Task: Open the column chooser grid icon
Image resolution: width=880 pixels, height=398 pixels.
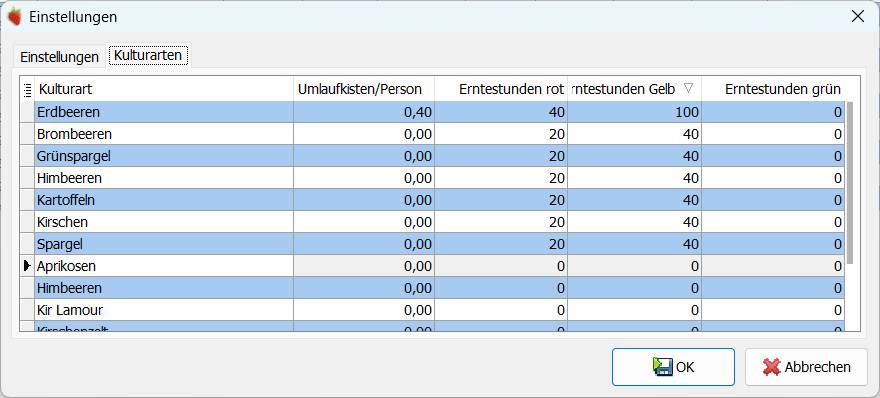Action: pyautogui.click(x=27, y=90)
